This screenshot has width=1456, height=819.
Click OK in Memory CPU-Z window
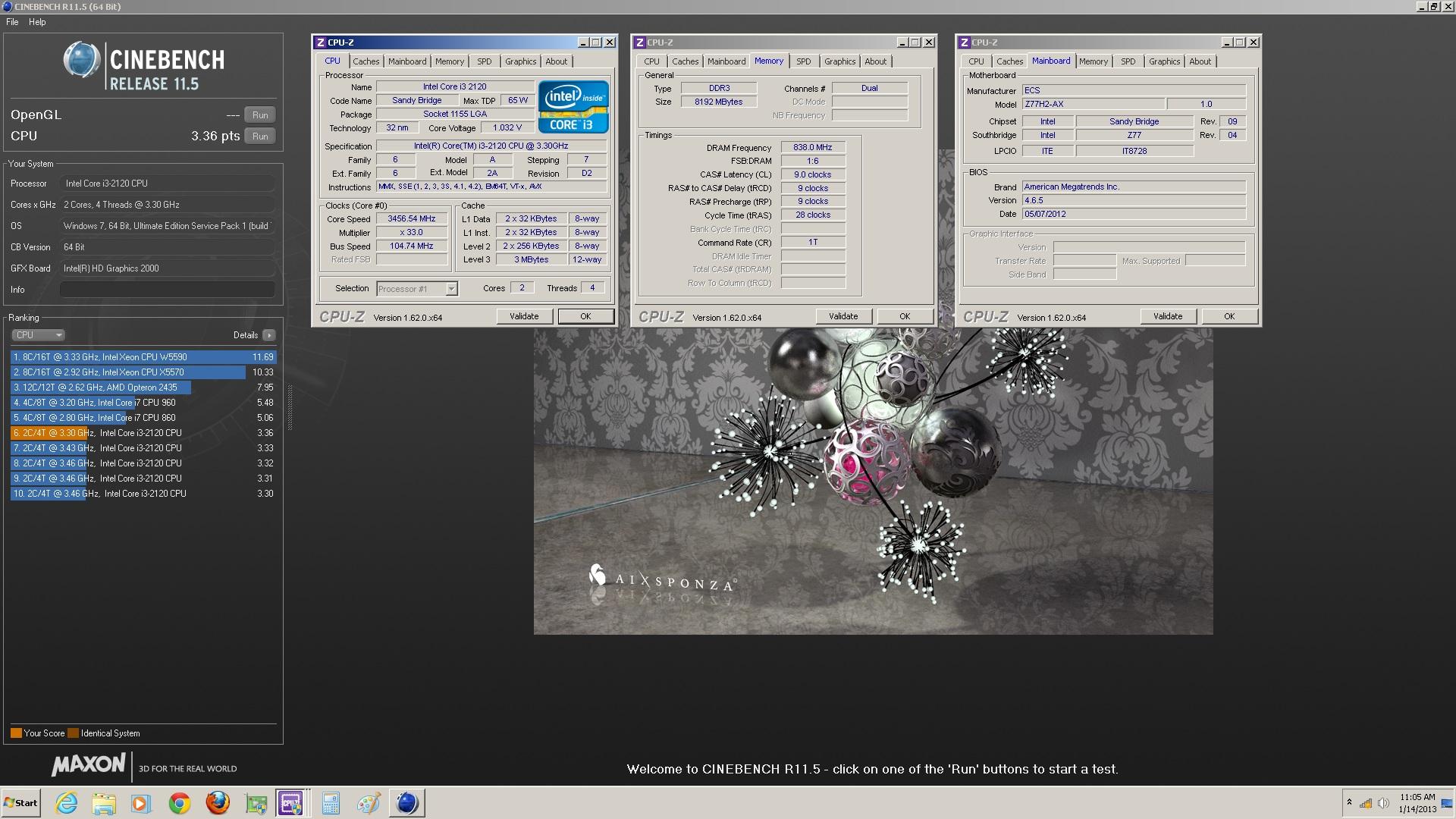(905, 317)
